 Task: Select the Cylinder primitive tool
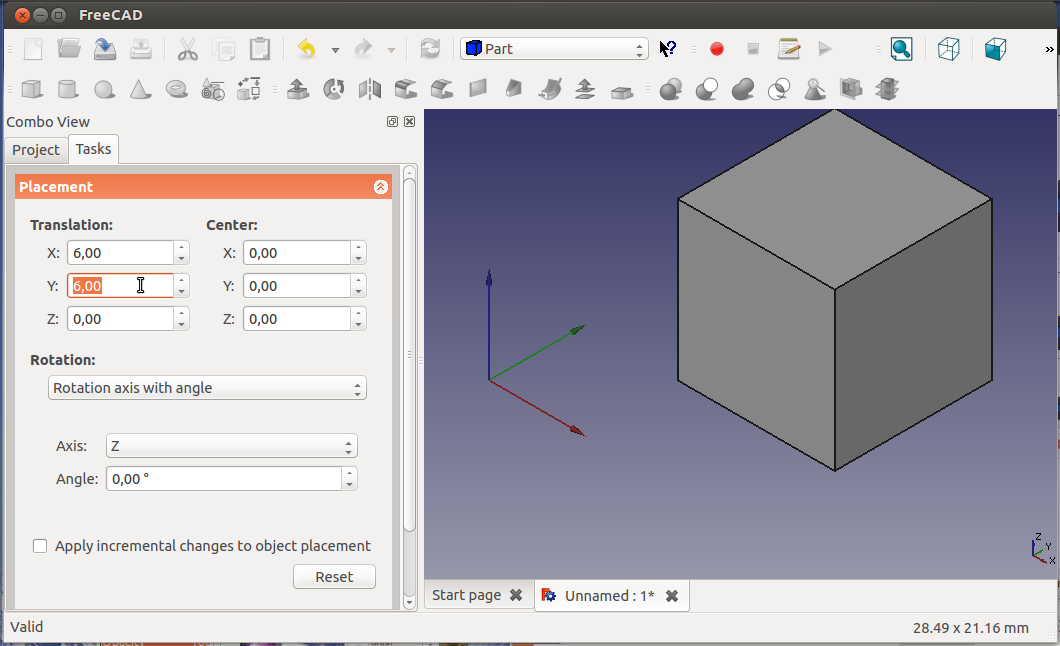68,90
